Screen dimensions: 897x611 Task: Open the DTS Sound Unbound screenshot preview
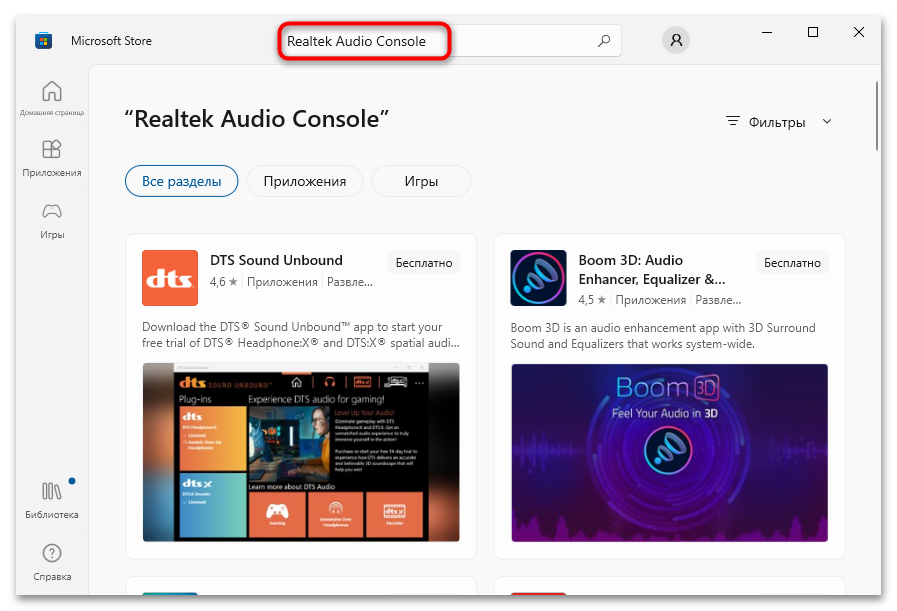pos(301,452)
